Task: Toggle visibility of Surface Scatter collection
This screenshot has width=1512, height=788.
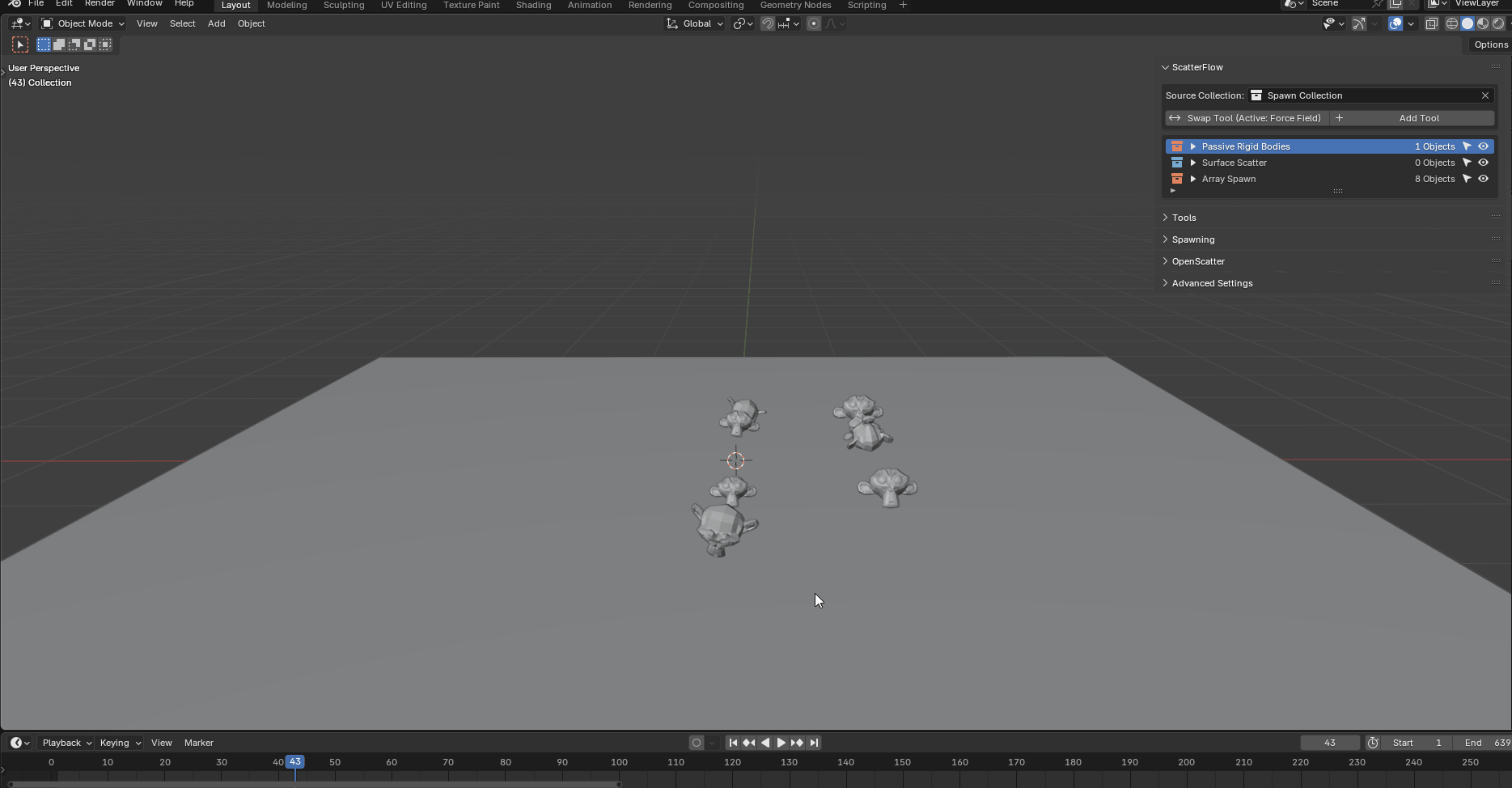Action: pyautogui.click(x=1483, y=162)
